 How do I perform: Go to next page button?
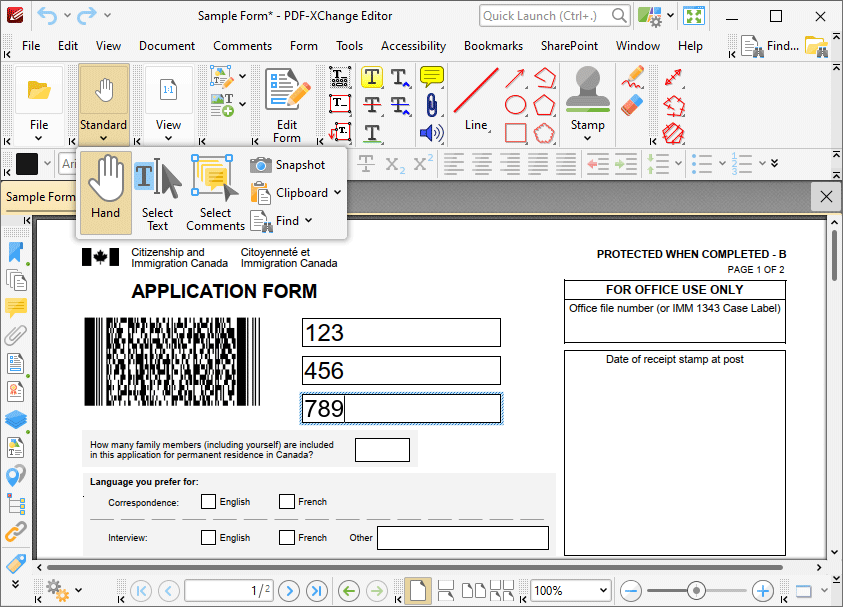[289, 591]
